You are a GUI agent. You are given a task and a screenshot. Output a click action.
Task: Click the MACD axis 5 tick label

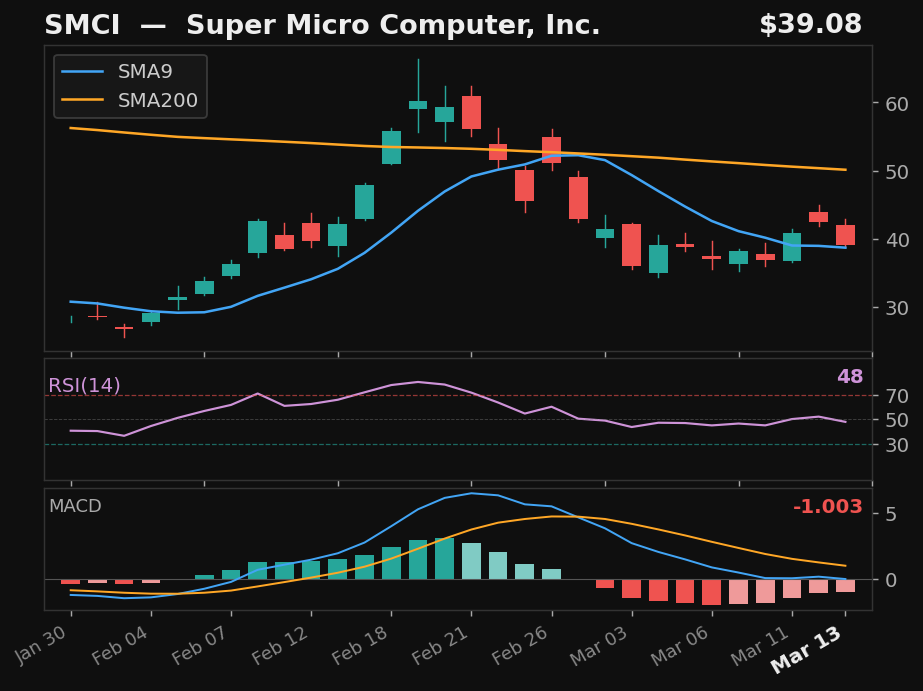[x=891, y=514]
